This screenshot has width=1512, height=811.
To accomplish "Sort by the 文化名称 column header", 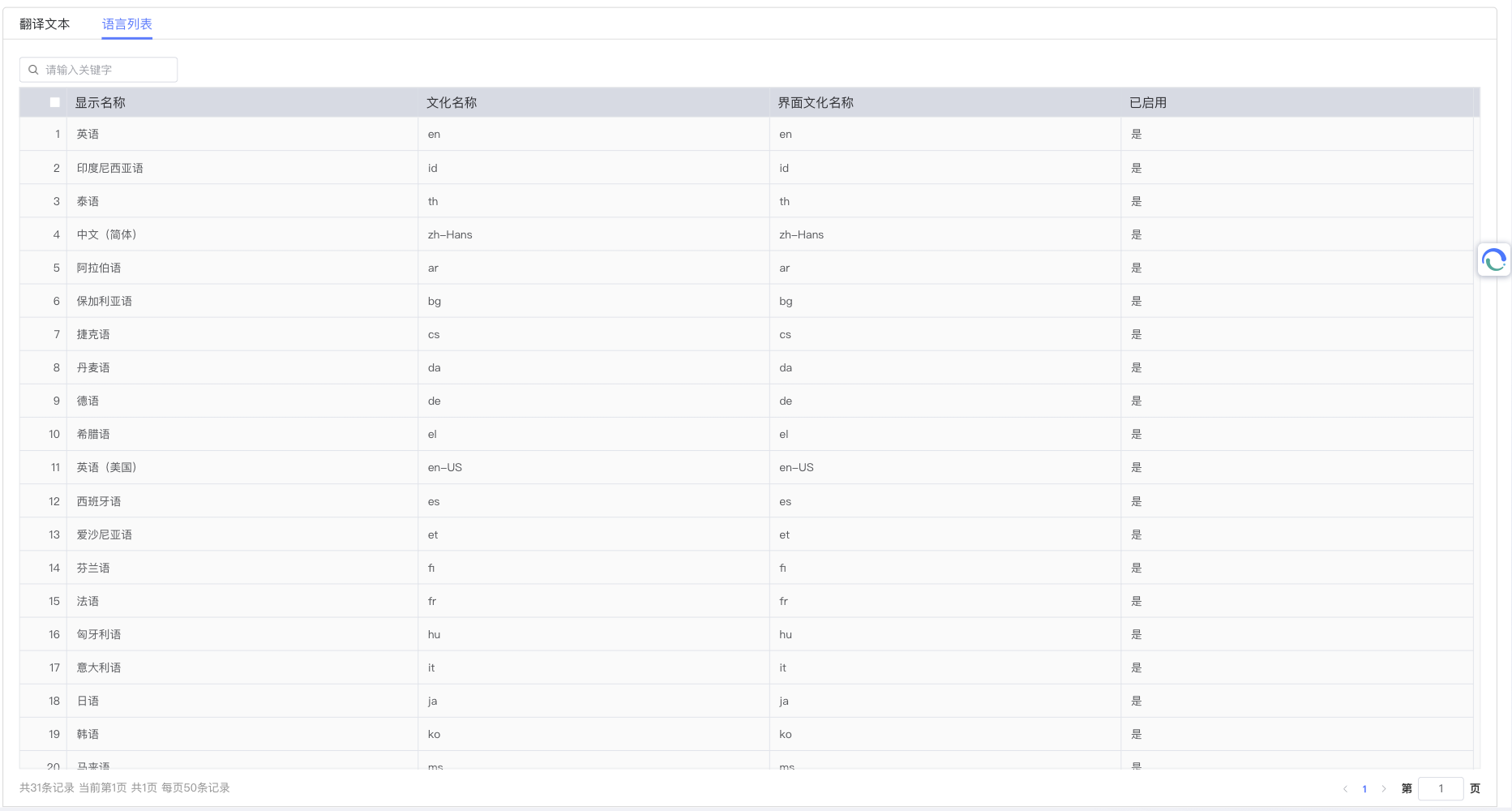I will [452, 102].
